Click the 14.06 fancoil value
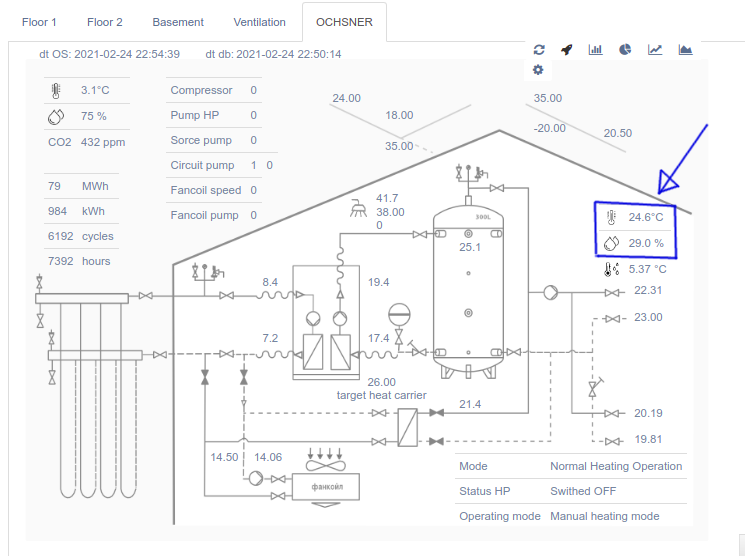The width and height of the screenshot is (745, 556). [x=268, y=457]
